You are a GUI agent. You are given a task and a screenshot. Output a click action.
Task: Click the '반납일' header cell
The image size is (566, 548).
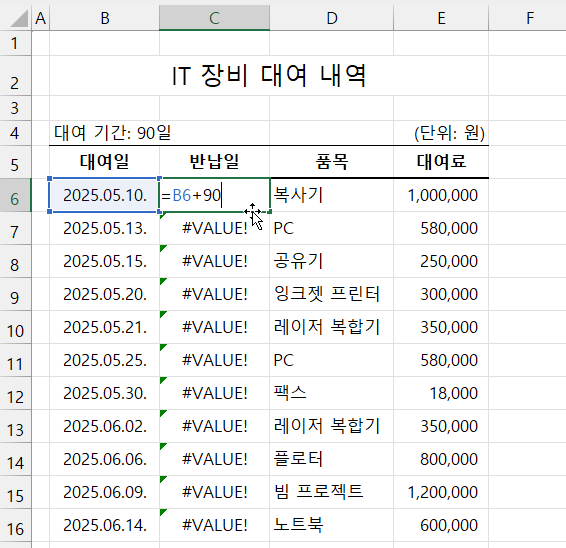tap(214, 162)
